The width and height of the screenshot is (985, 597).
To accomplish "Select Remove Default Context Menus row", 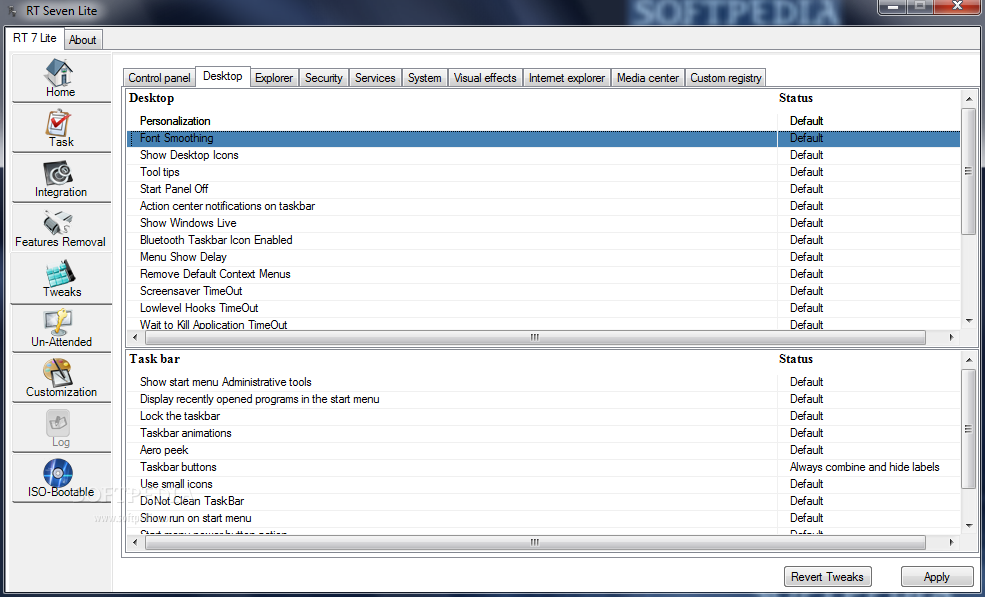I will point(544,274).
